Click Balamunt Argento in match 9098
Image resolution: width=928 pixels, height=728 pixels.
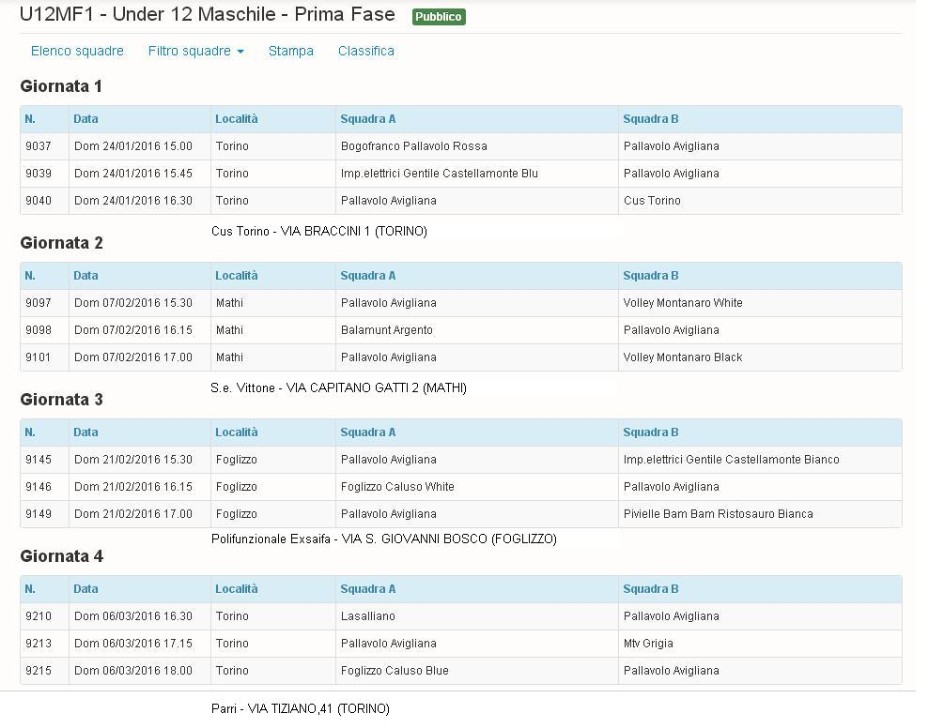tap(386, 330)
